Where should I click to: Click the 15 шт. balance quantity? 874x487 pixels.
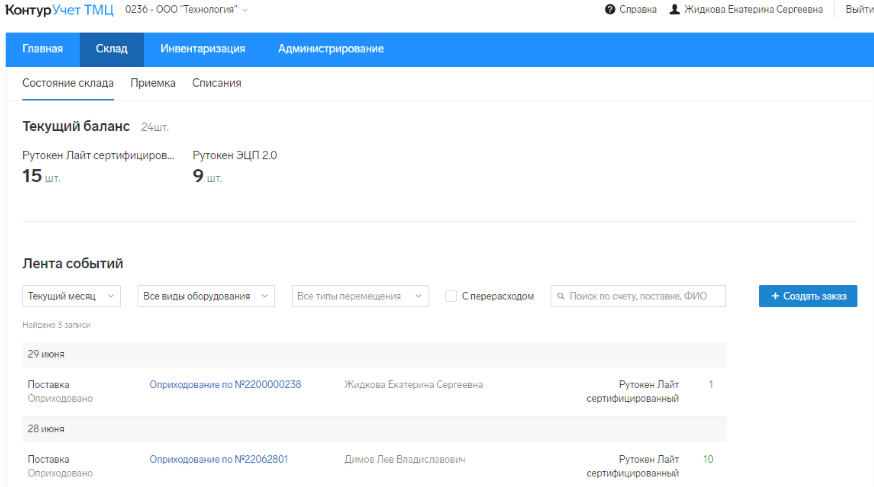tap(41, 176)
